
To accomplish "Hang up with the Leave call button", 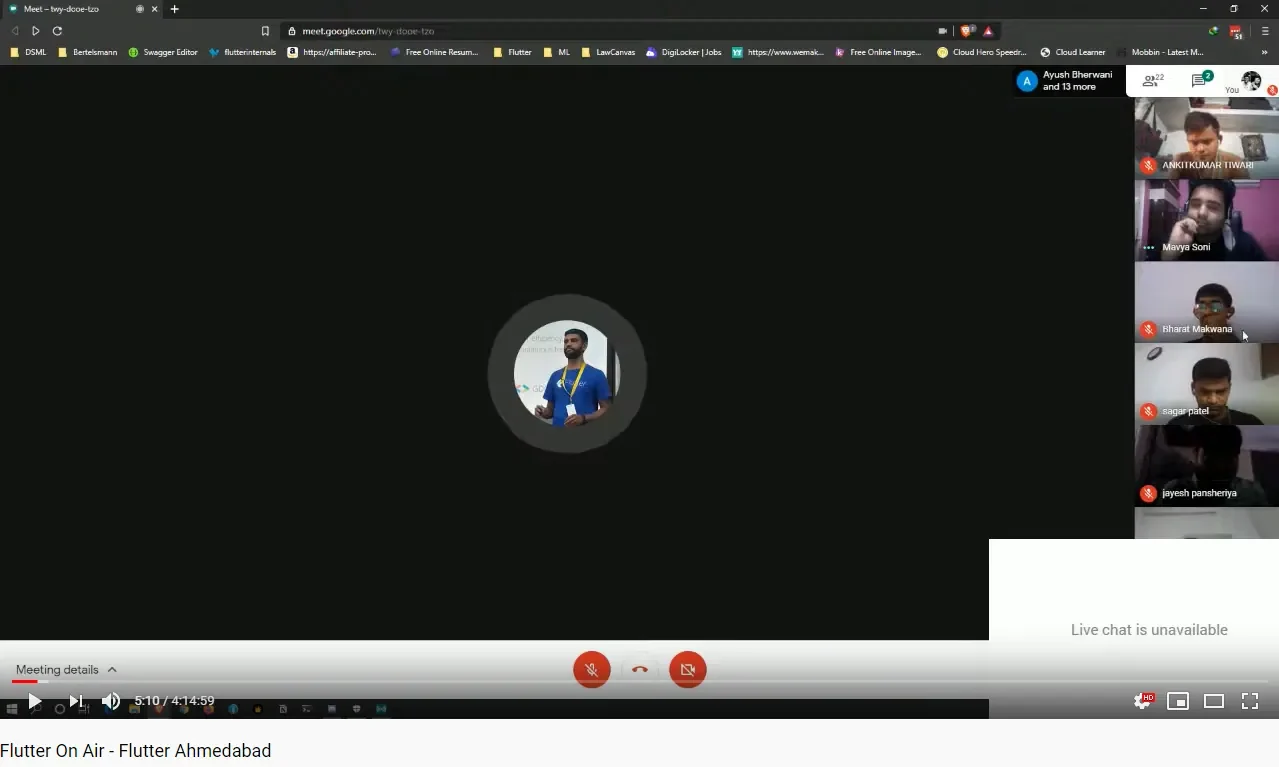I will [x=640, y=669].
